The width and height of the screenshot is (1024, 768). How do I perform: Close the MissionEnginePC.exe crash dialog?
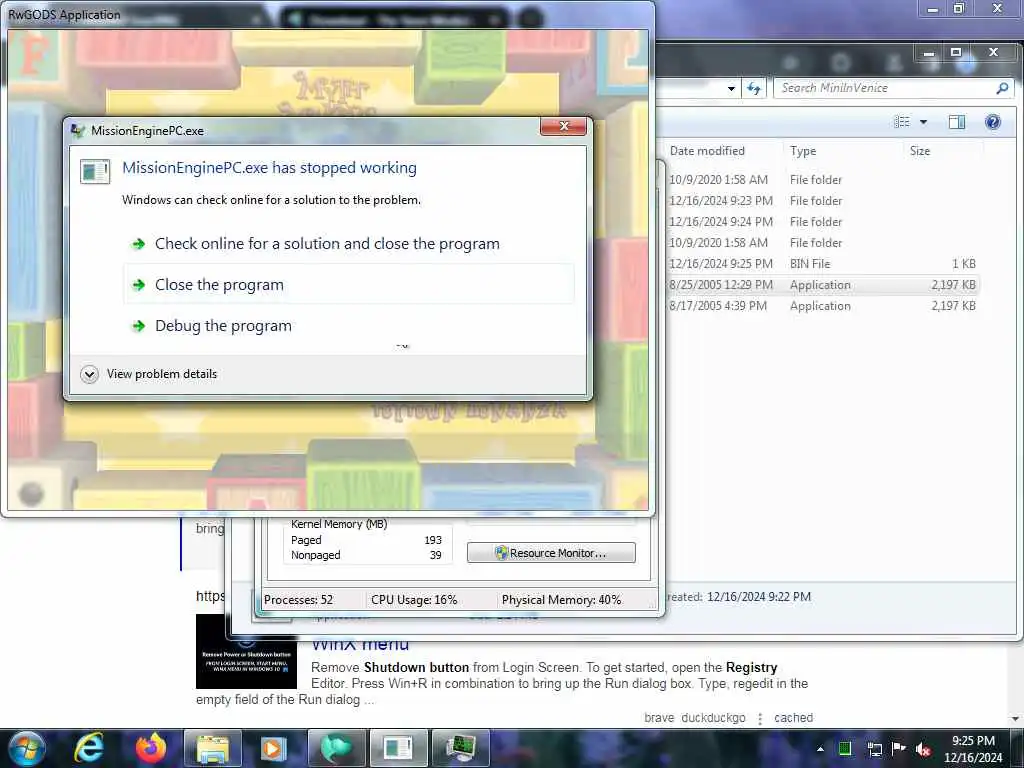(x=564, y=126)
